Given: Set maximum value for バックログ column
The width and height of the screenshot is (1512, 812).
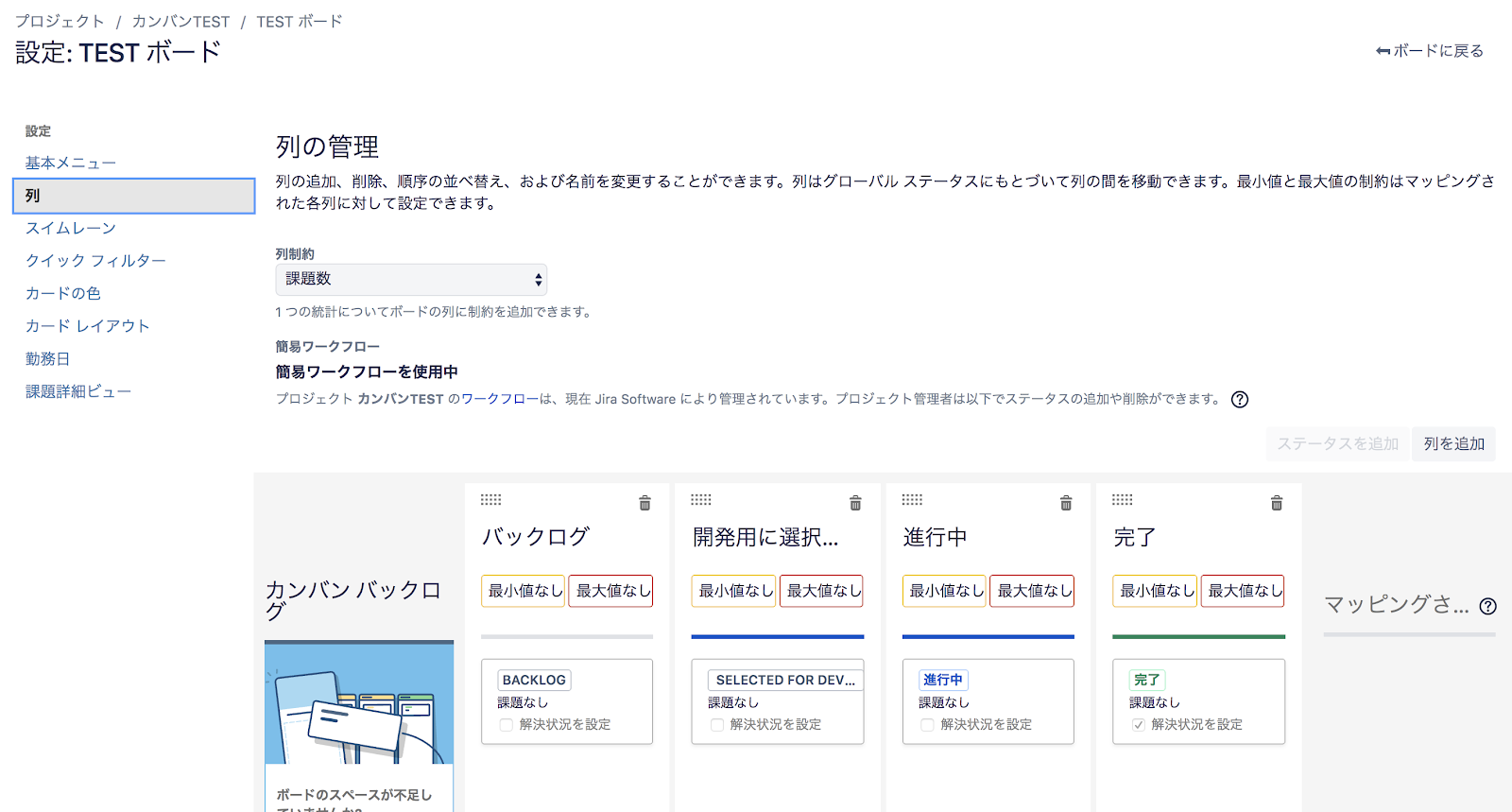Looking at the screenshot, I should coord(610,591).
